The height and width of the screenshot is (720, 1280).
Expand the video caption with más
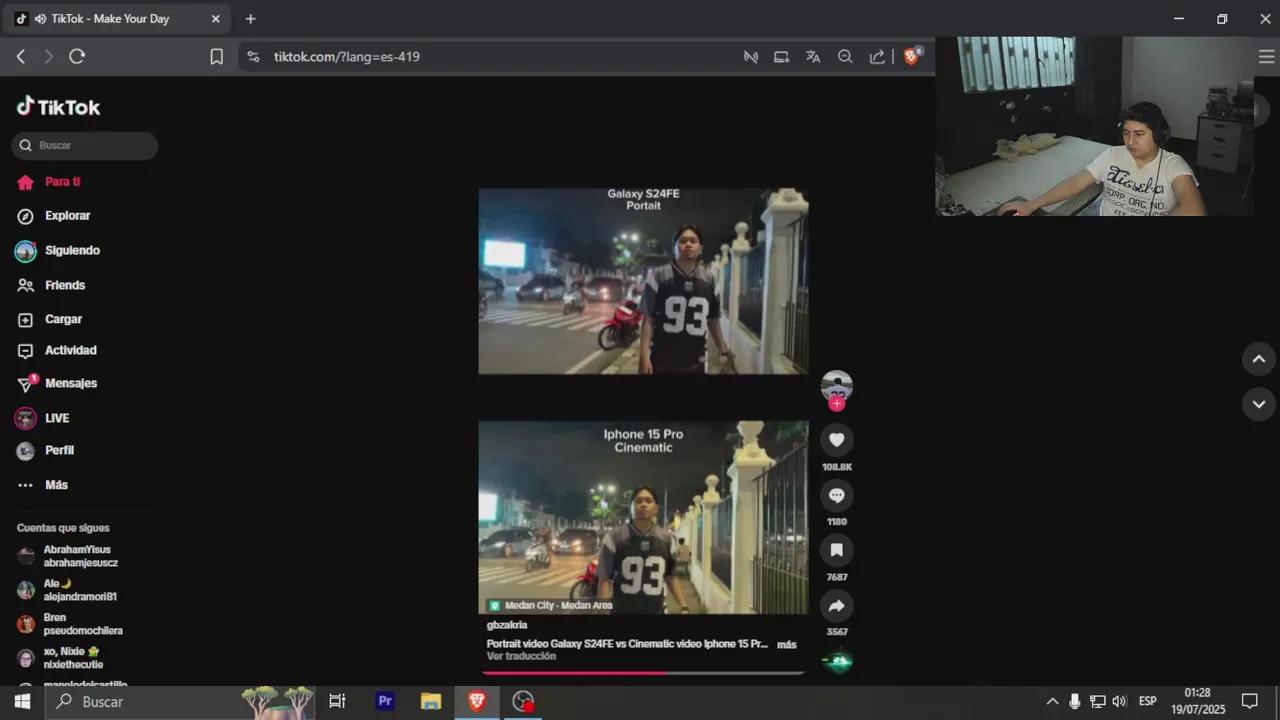[787, 645]
